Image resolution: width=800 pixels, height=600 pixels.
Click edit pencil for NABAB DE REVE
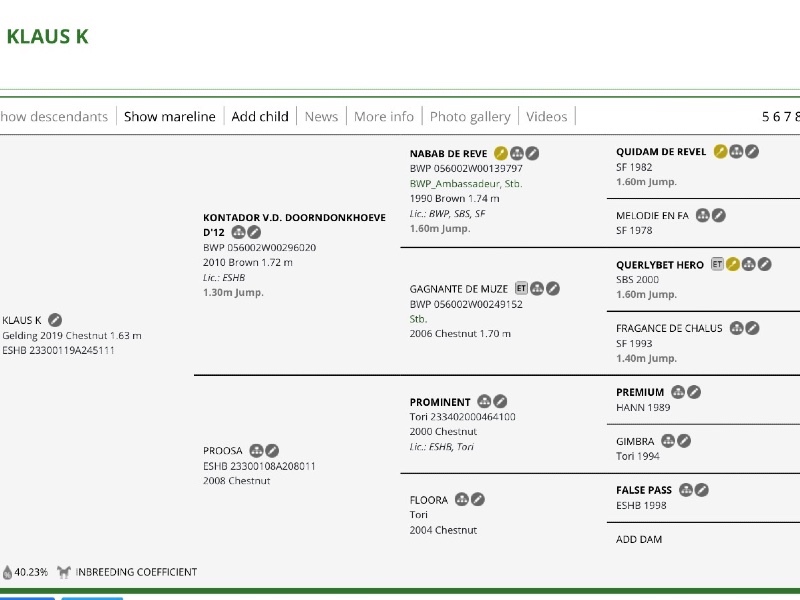[532, 153]
